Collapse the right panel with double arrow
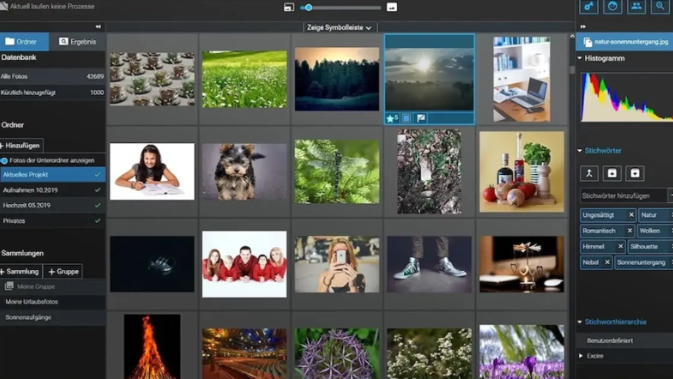Image resolution: width=673 pixels, height=379 pixels. [x=583, y=27]
